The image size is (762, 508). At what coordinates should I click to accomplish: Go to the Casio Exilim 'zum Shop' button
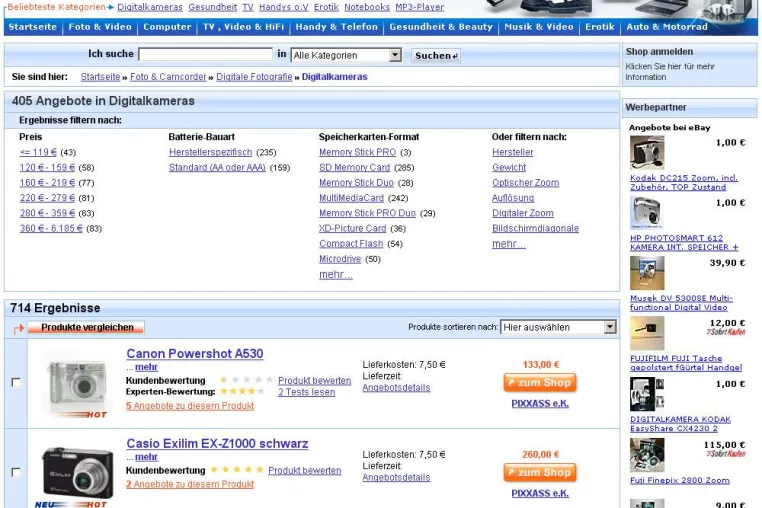pos(540,473)
